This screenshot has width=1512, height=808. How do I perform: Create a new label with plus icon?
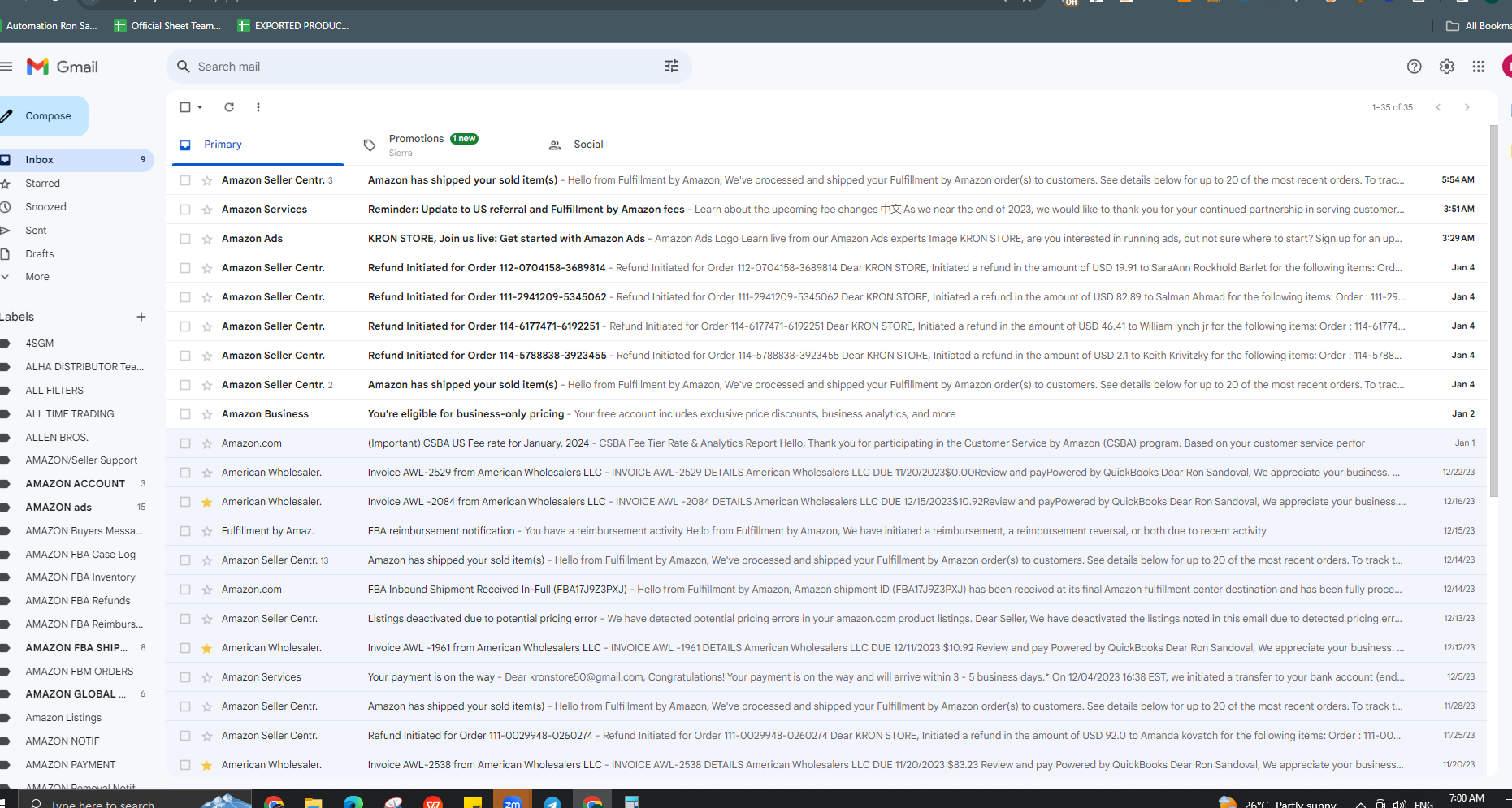coord(141,317)
